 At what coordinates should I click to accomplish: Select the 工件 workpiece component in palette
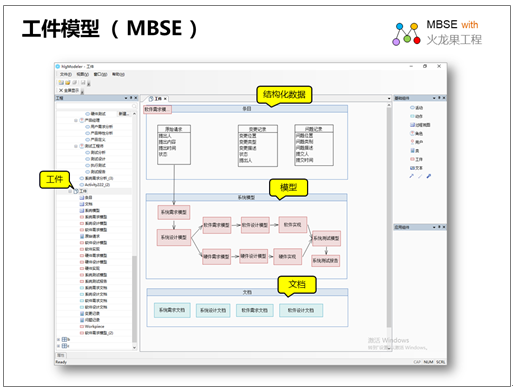coord(416,159)
